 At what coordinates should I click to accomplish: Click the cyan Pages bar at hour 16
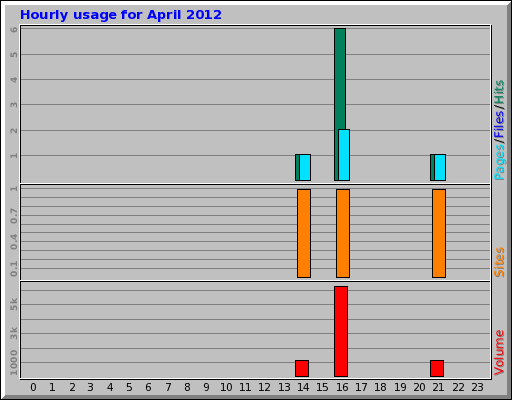(344, 155)
